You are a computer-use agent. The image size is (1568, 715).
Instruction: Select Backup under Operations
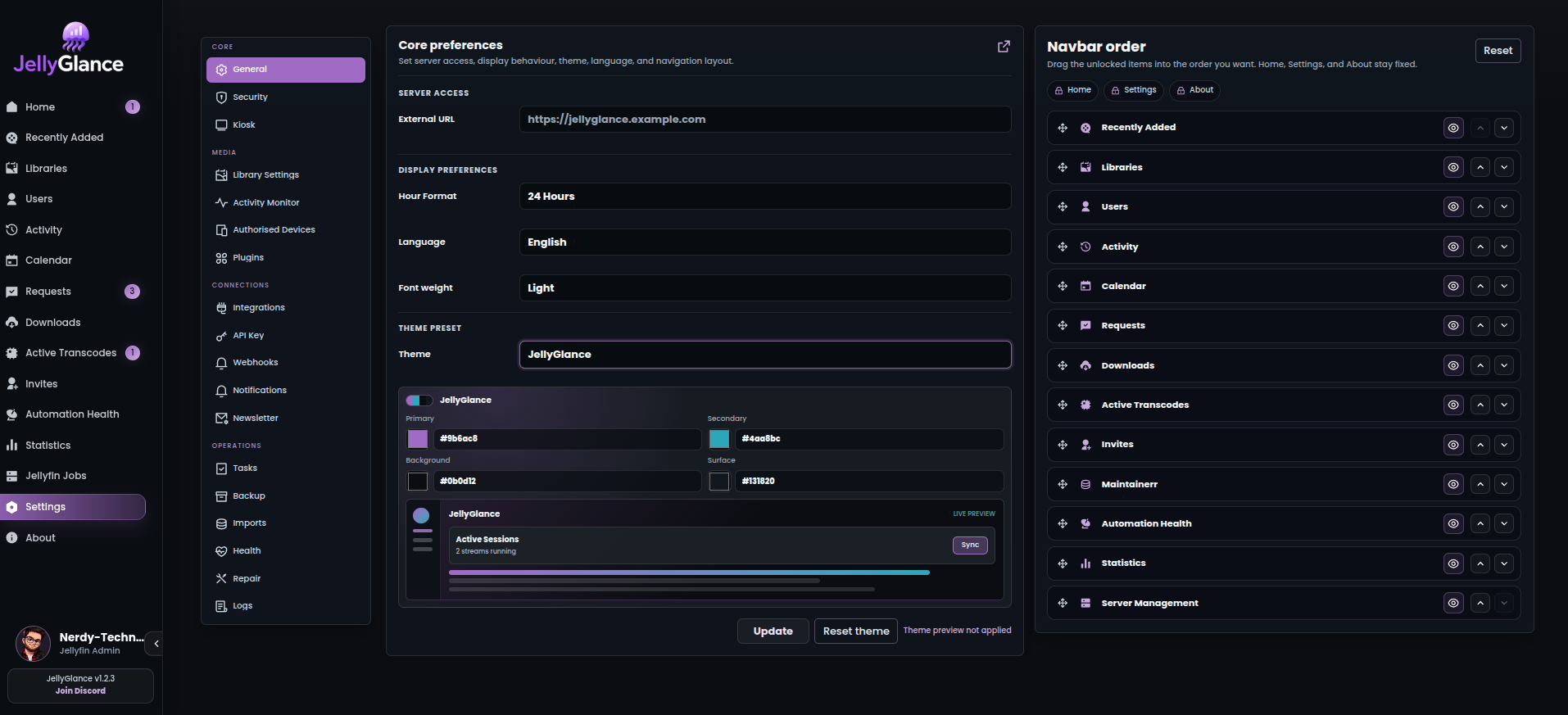(x=286, y=496)
